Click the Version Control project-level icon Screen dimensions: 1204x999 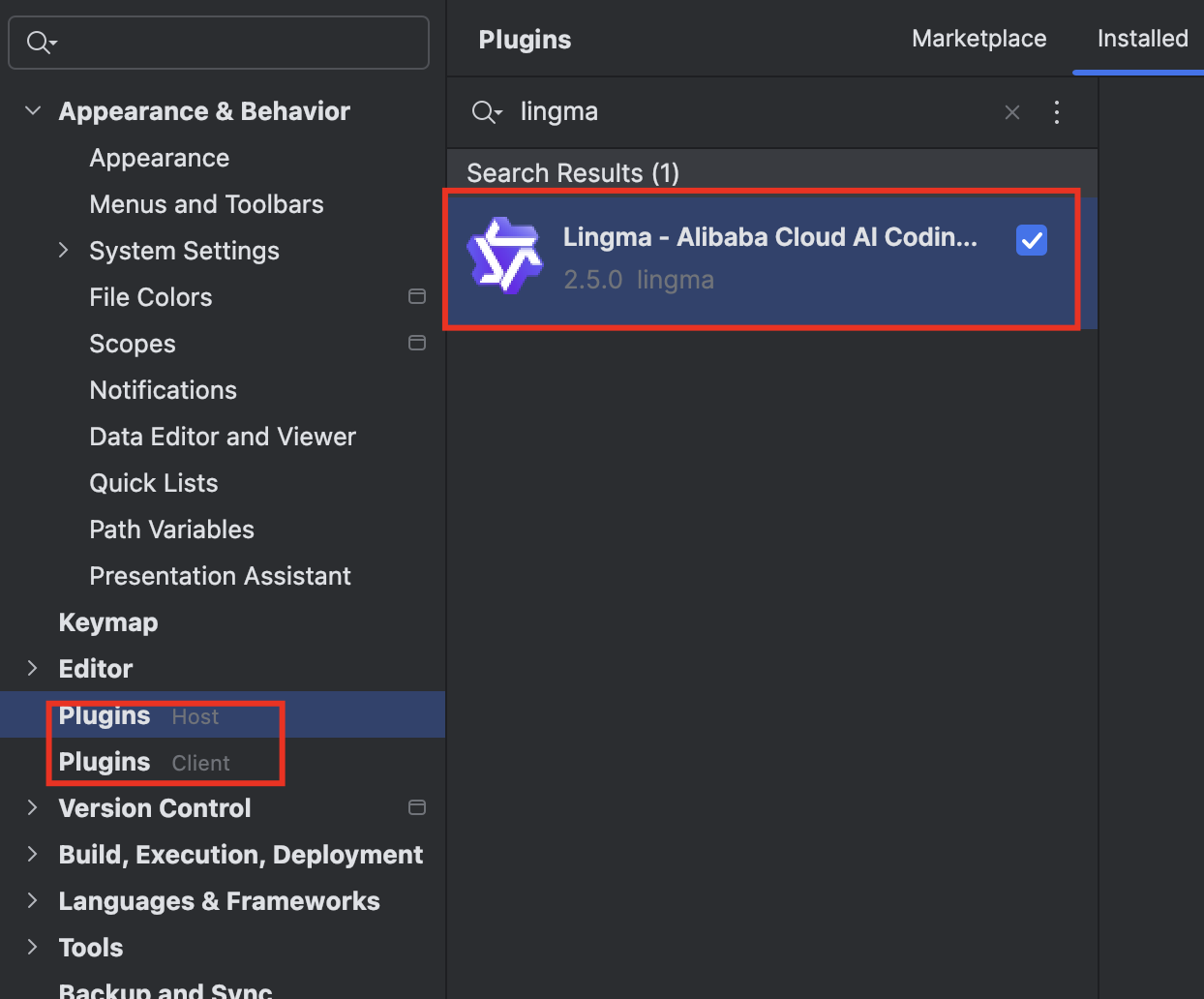417,807
